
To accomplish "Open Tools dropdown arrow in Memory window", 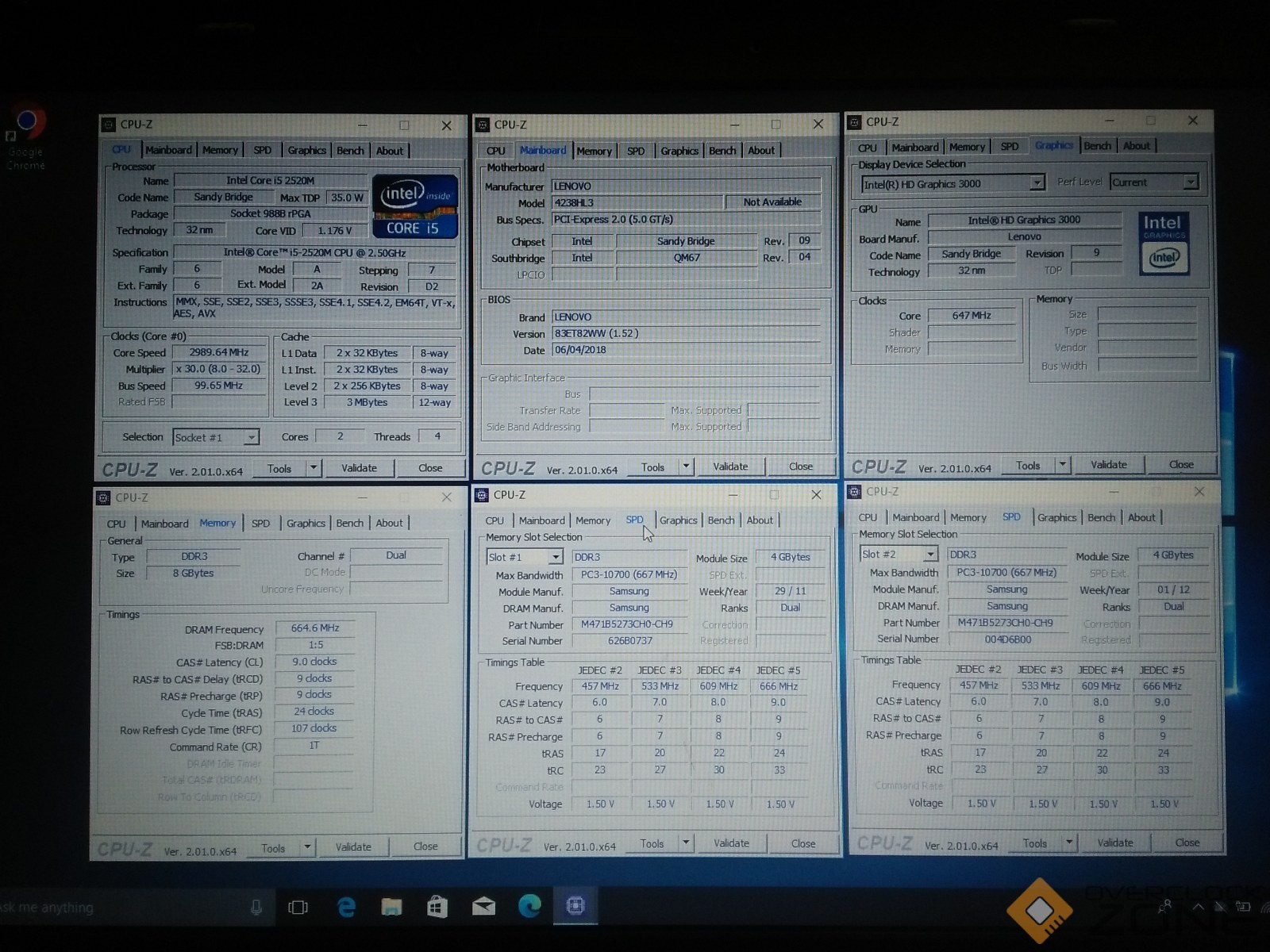I will [307, 847].
